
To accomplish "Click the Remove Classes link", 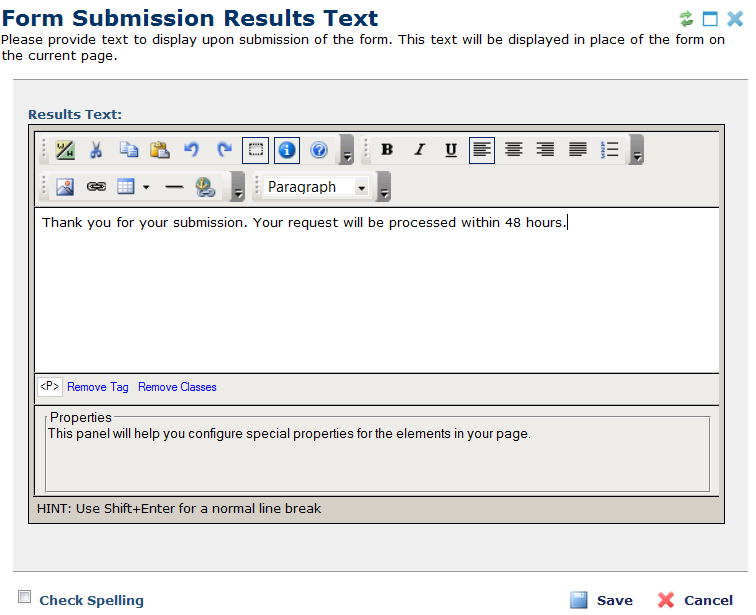I will (177, 387).
